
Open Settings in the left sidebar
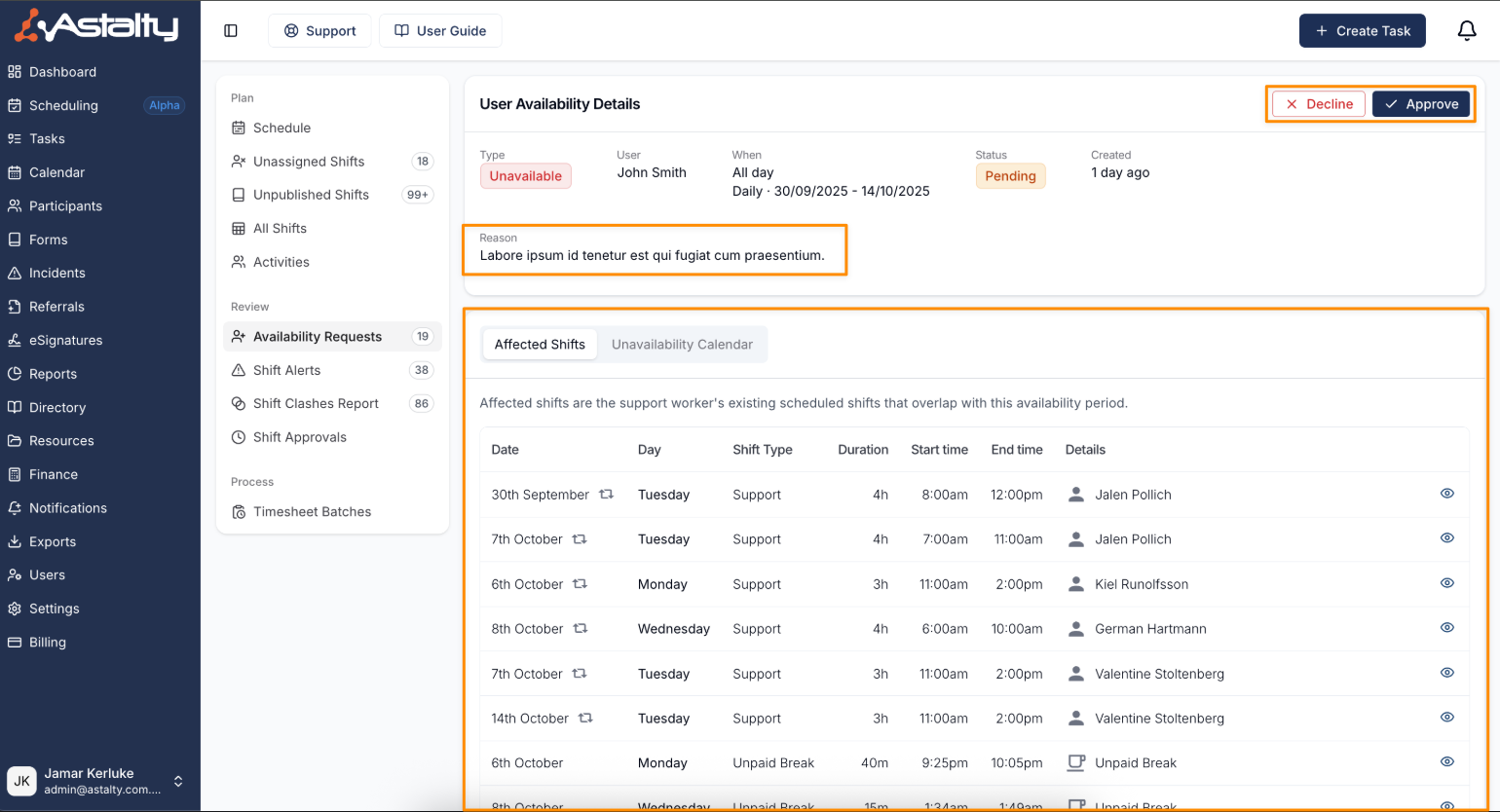click(x=54, y=609)
